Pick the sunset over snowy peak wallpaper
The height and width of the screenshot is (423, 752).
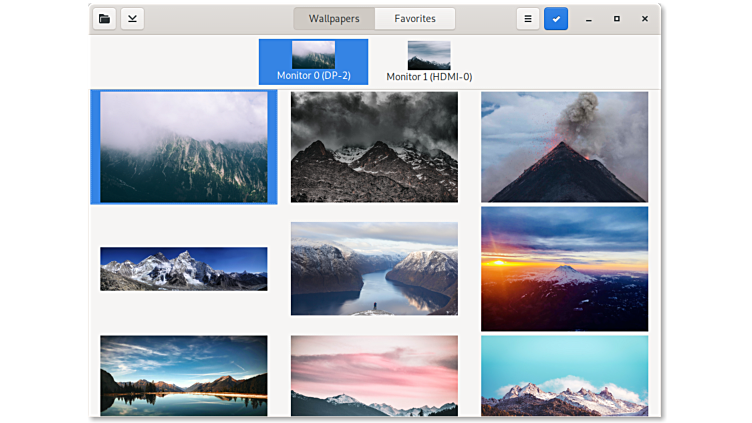tap(564, 269)
